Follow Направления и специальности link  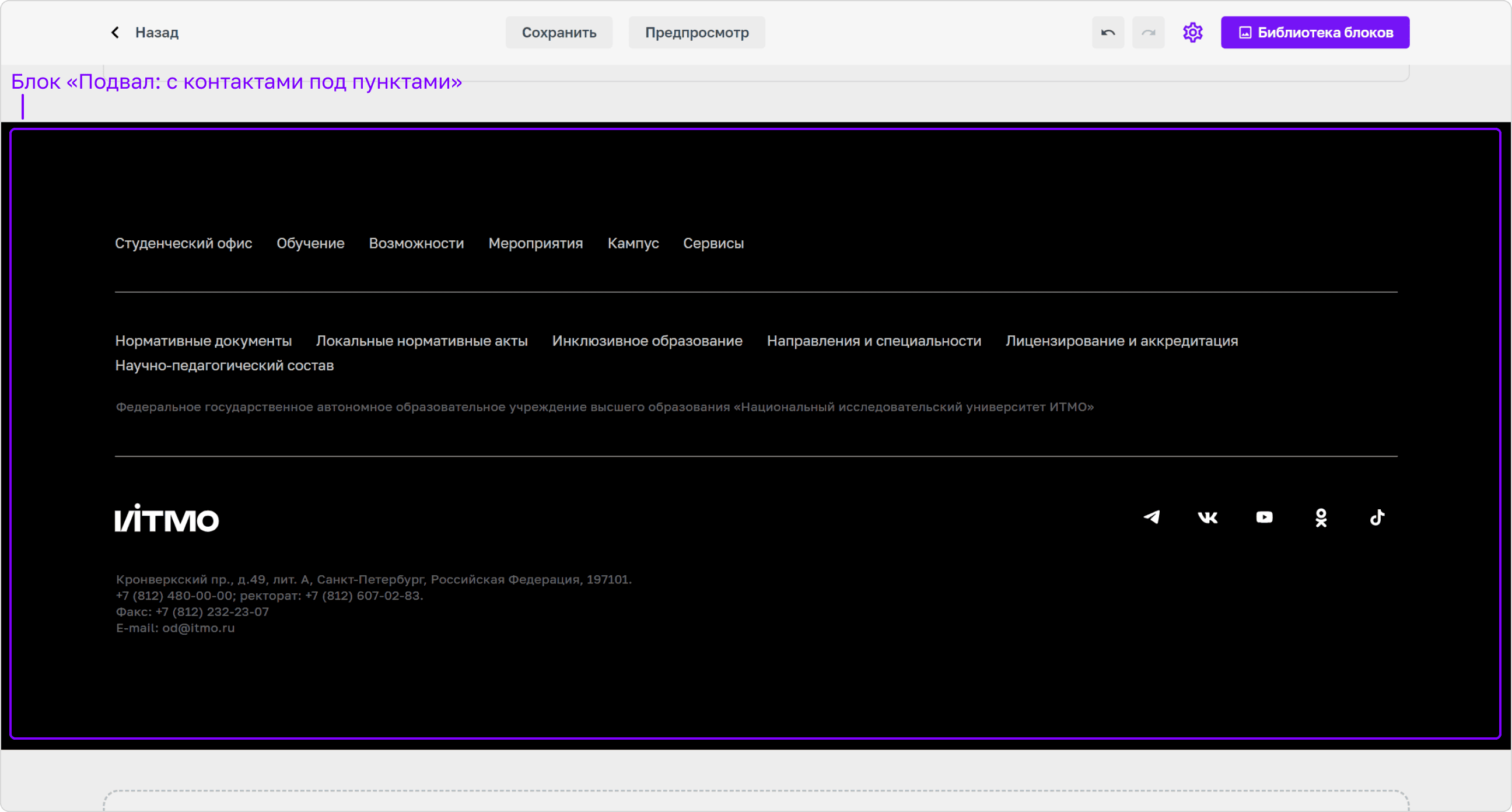pos(873,341)
